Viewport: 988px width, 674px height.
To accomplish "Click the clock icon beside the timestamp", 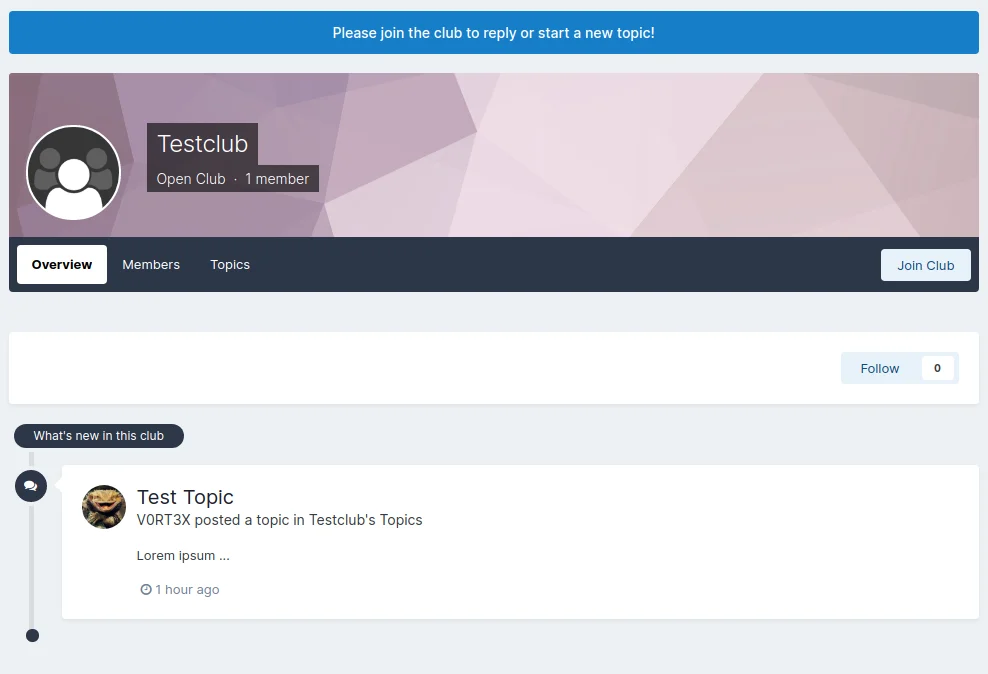I will coord(146,590).
